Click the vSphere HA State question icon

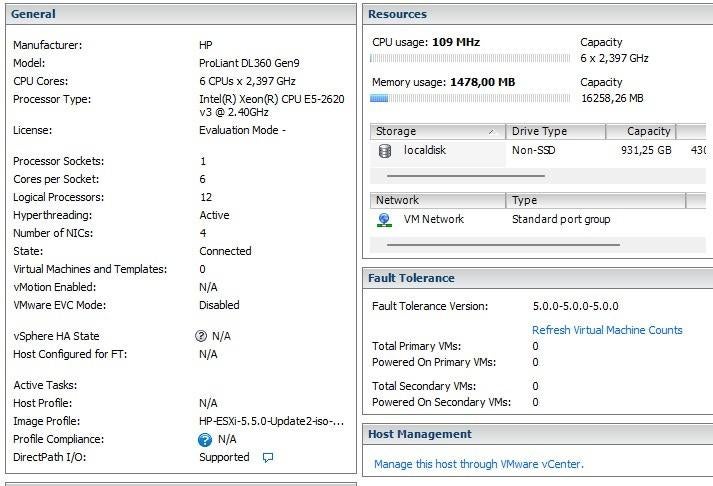(201, 336)
